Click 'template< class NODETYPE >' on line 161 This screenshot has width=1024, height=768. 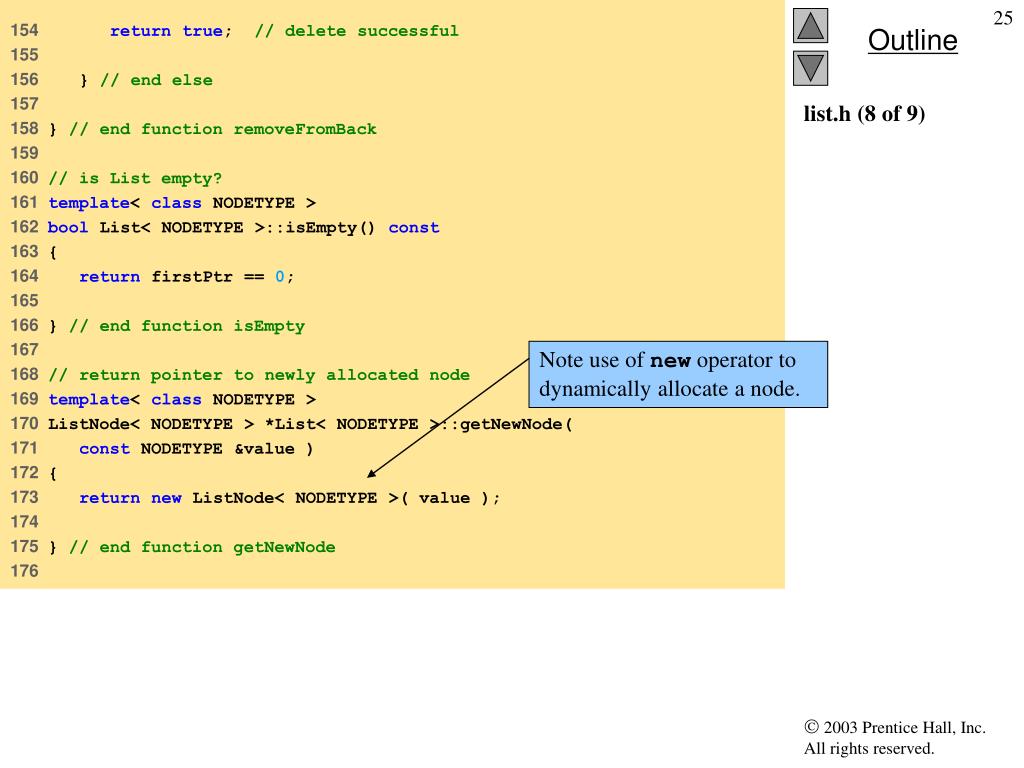[x=182, y=203]
